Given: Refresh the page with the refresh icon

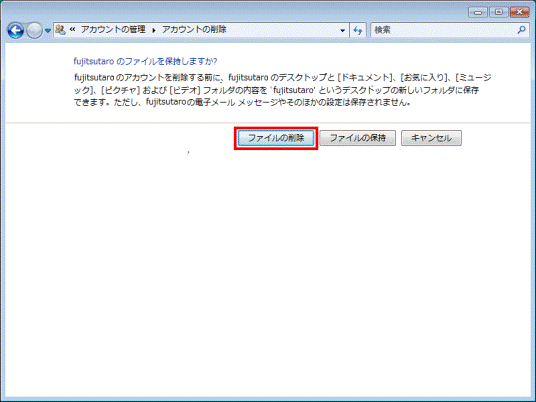Looking at the screenshot, I should (358, 30).
